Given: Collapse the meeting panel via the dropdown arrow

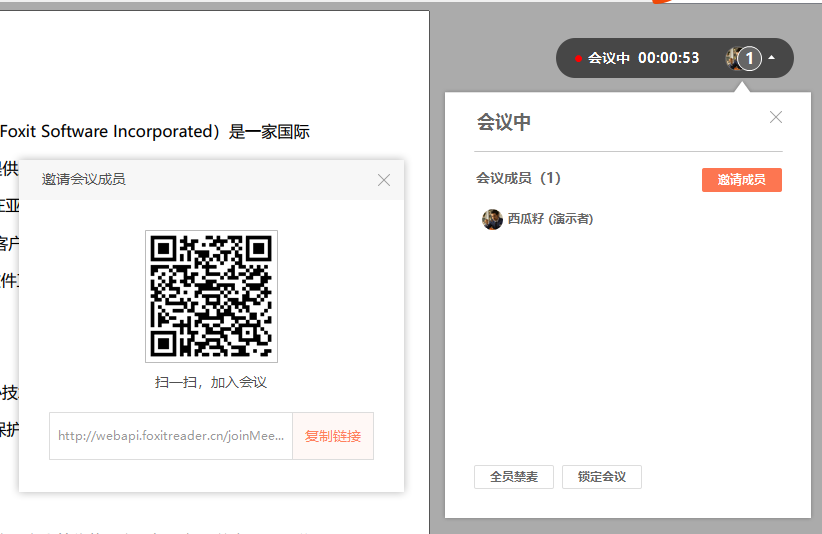Looking at the screenshot, I should (x=772, y=58).
